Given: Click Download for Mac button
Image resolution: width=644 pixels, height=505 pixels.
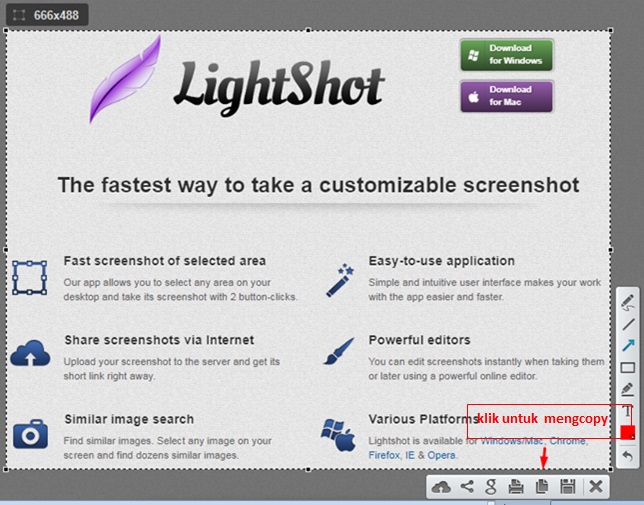Looking at the screenshot, I should [x=506, y=96].
